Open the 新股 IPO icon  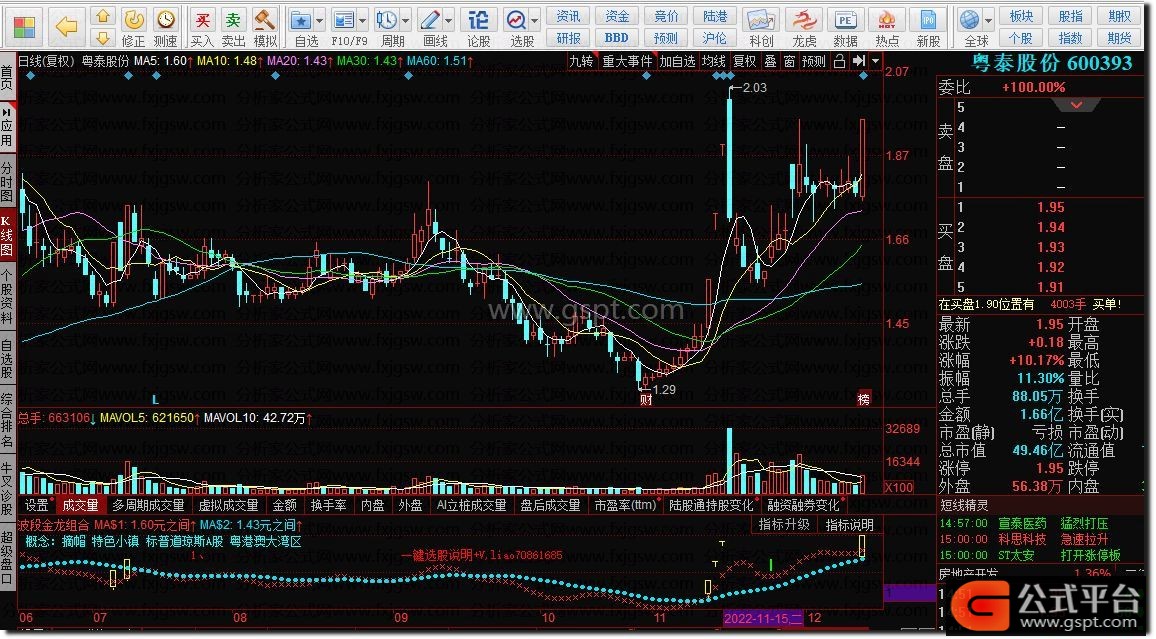[928, 27]
